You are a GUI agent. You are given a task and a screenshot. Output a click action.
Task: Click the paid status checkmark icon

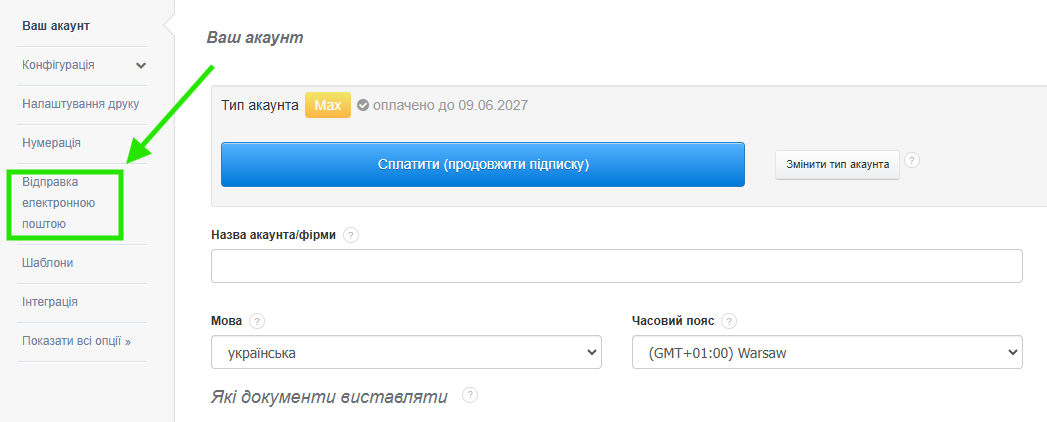(x=363, y=105)
